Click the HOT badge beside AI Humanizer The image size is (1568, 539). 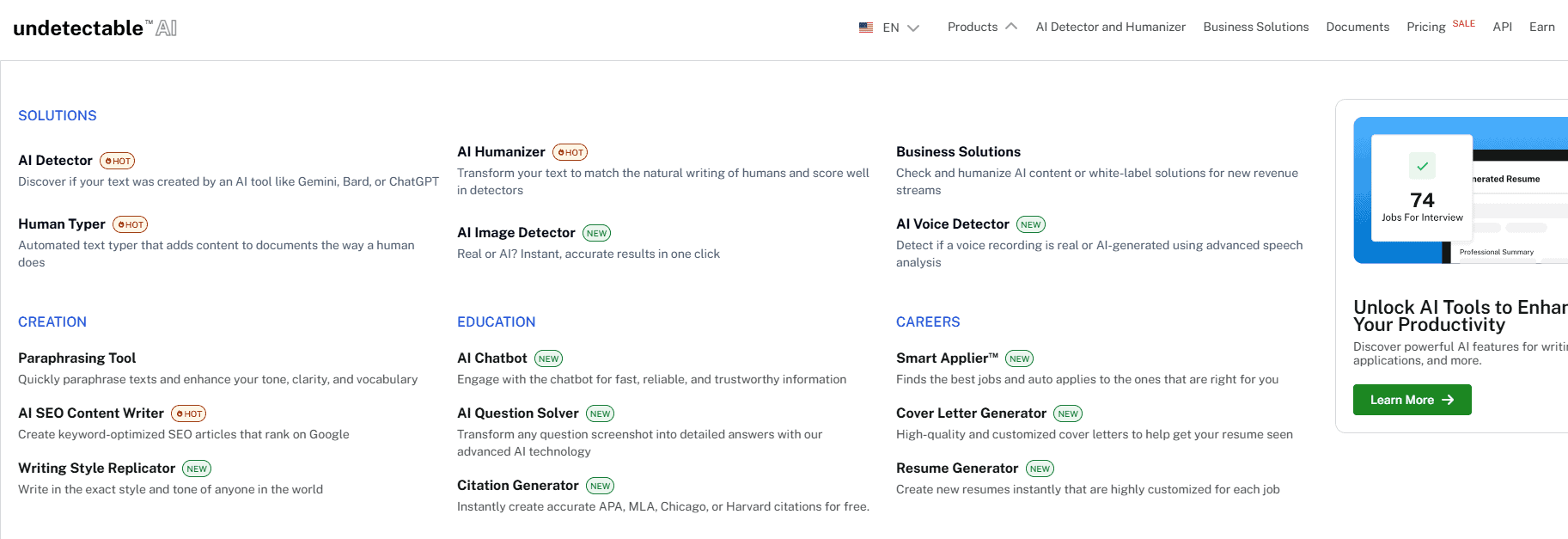tap(570, 152)
